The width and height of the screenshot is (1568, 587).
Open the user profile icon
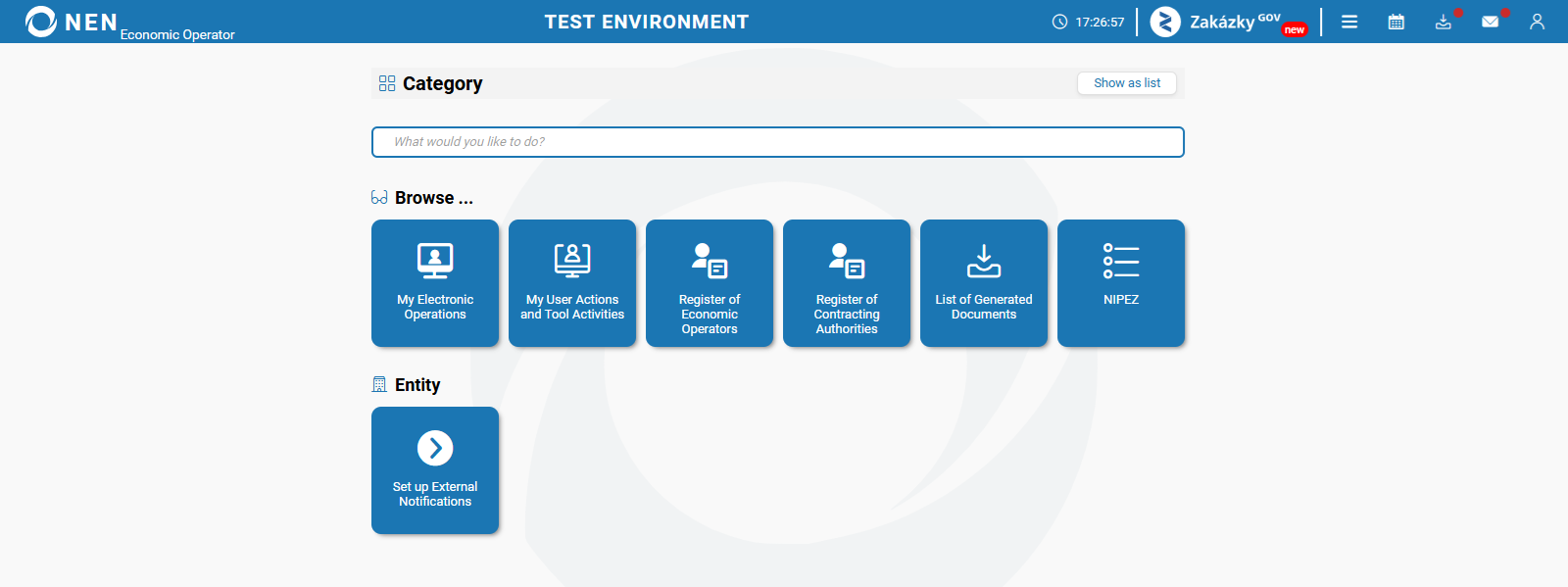pyautogui.click(x=1538, y=22)
